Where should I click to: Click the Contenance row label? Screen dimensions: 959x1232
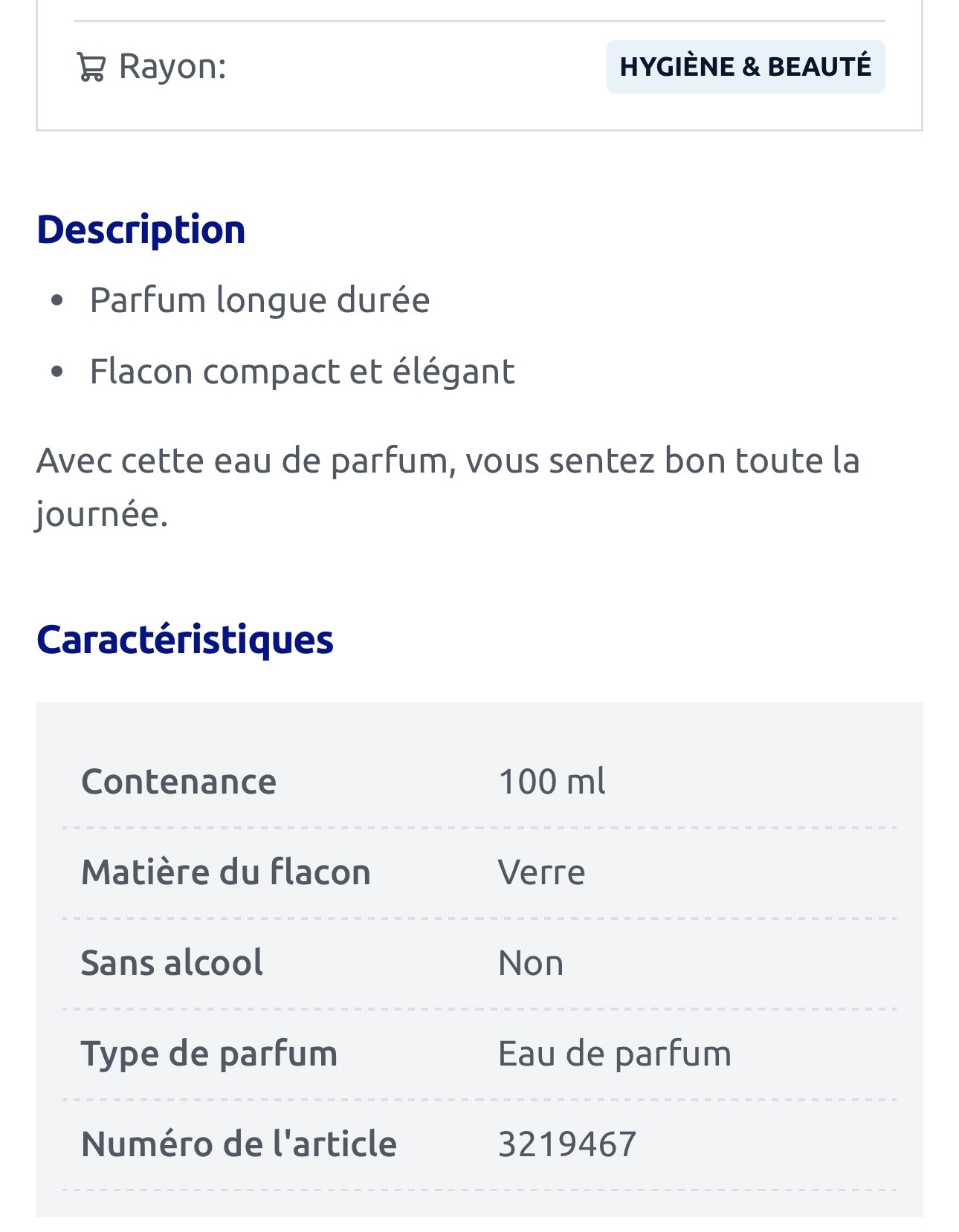click(178, 782)
